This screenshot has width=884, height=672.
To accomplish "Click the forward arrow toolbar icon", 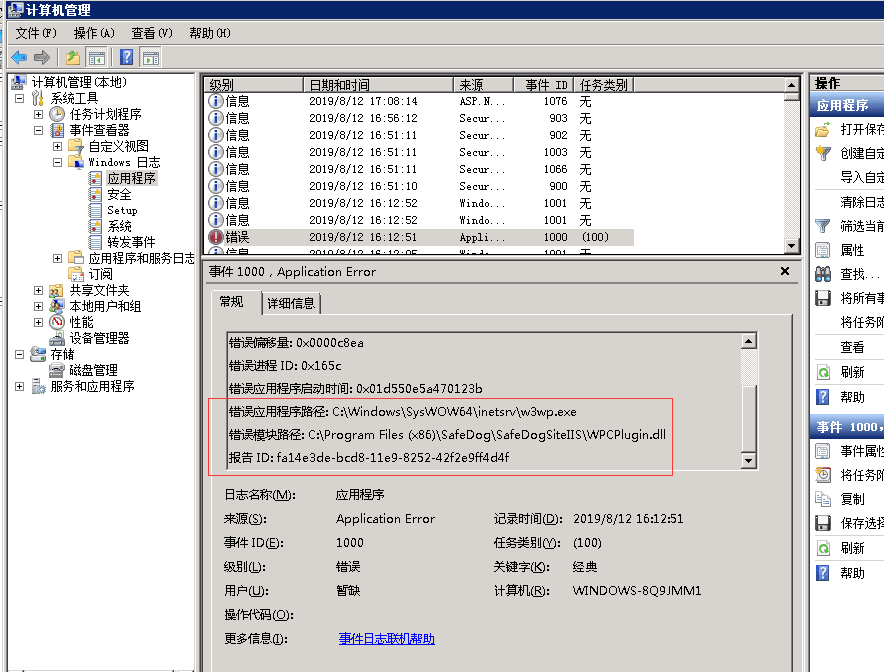I will (42, 57).
